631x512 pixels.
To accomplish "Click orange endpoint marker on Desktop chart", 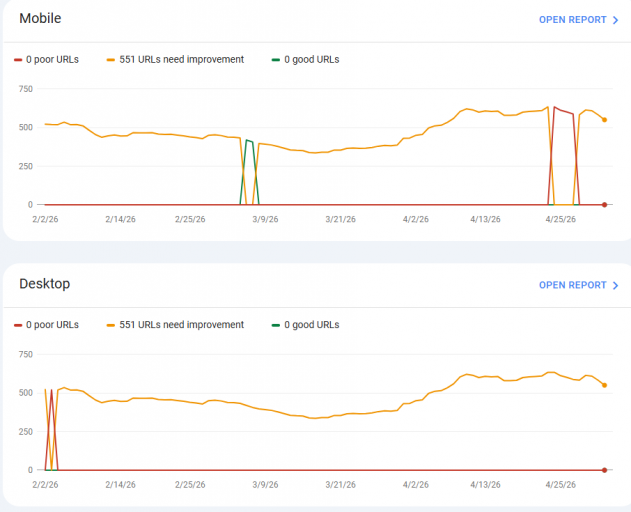I will pyautogui.click(x=604, y=385).
